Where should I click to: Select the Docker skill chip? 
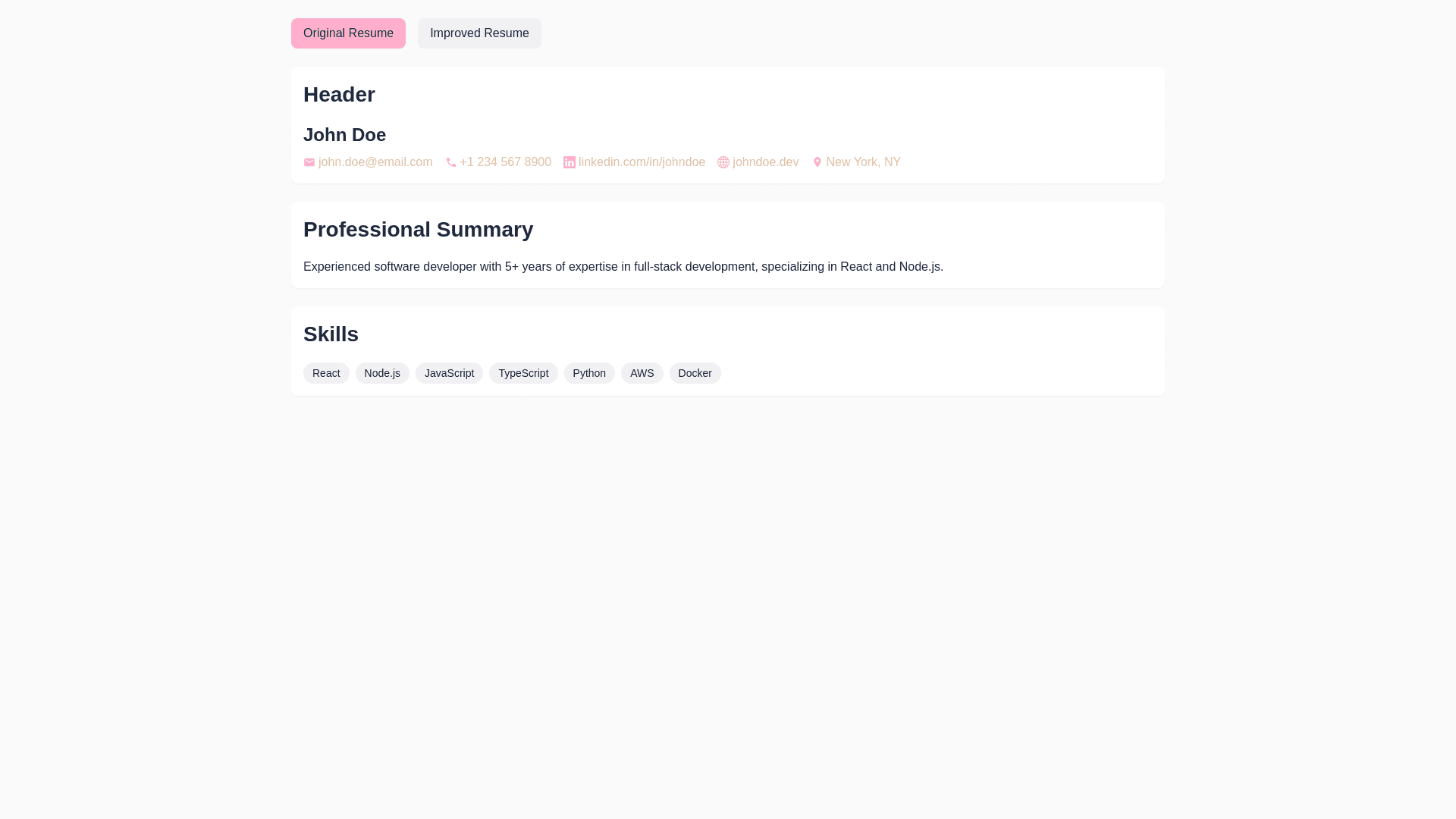pyautogui.click(x=695, y=373)
